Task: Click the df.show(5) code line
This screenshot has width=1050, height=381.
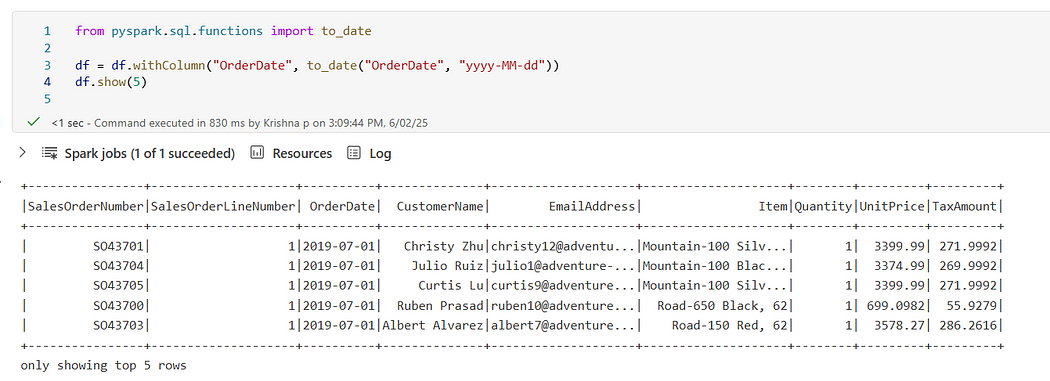Action: pyautogui.click(x=110, y=82)
